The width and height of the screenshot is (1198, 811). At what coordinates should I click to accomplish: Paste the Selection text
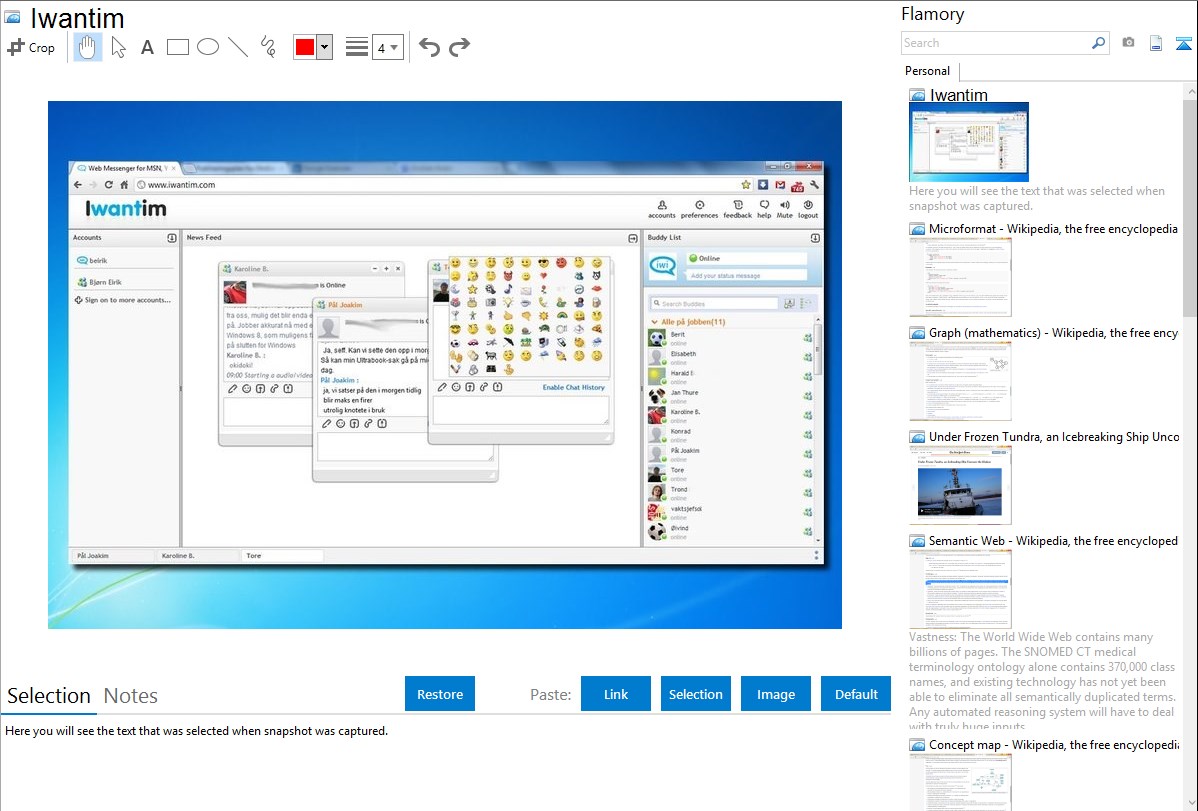click(x=695, y=694)
